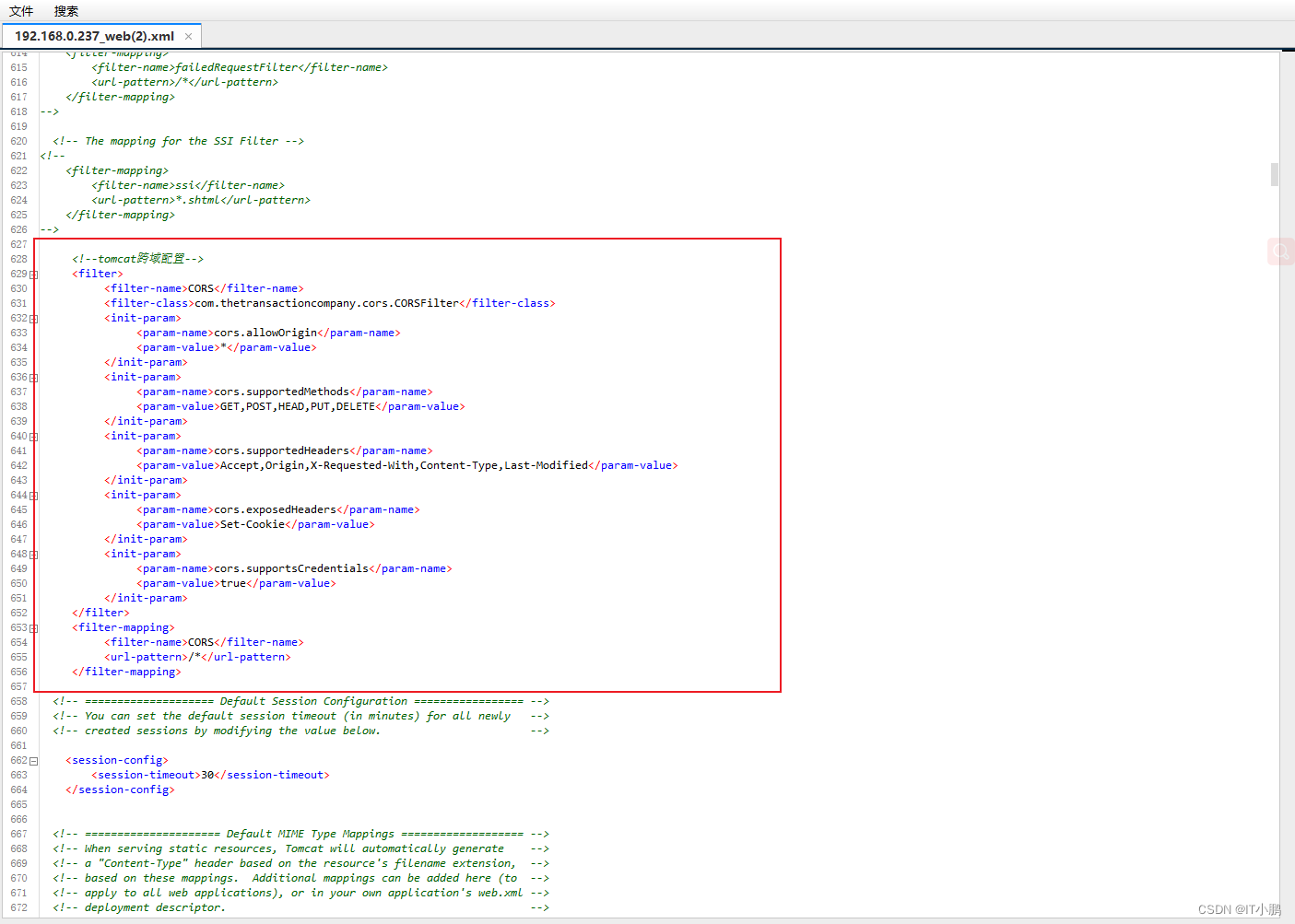Click the CORS filter-name on line 654
This screenshot has width=1295, height=924.
[201, 642]
